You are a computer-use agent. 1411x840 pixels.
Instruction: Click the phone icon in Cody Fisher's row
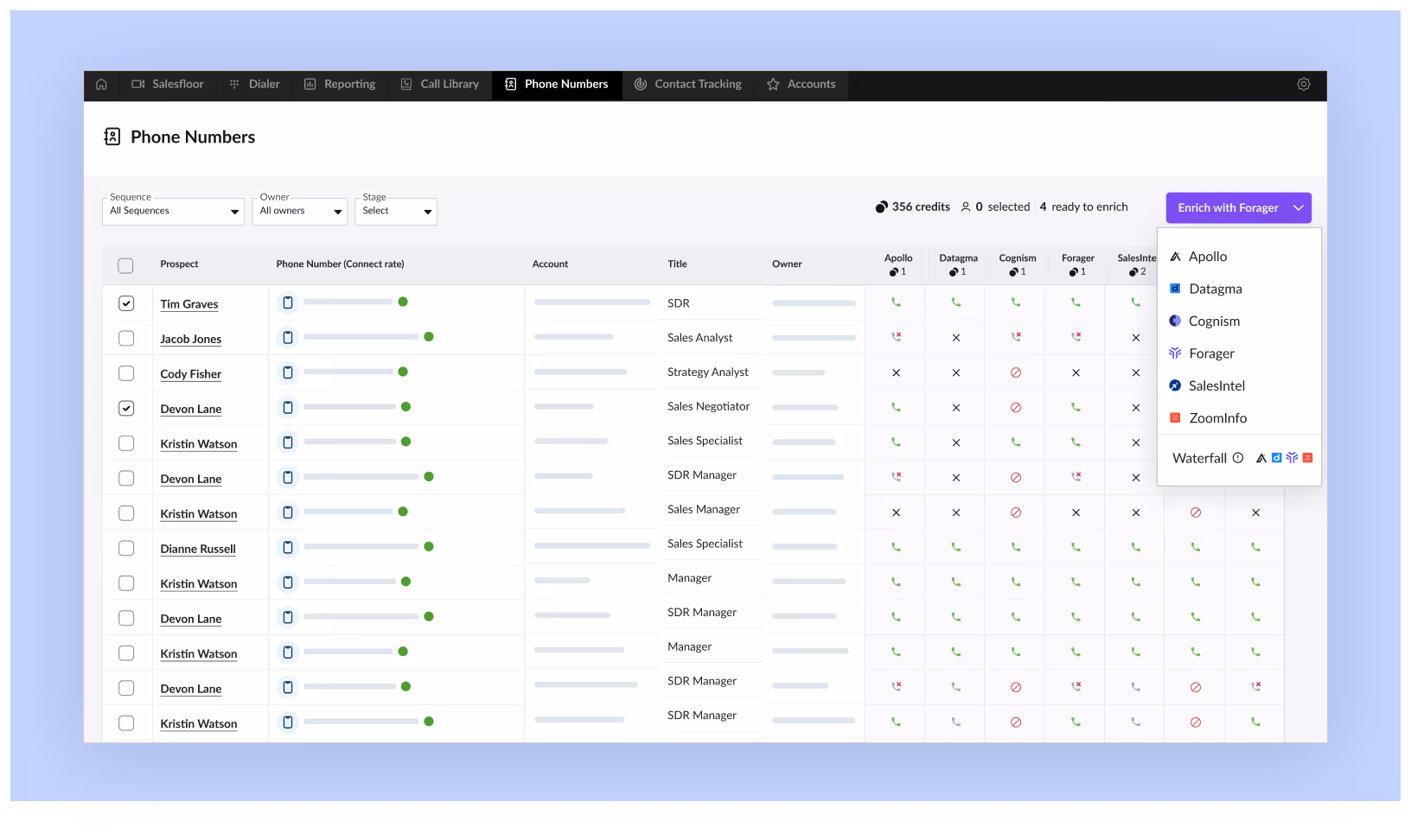click(288, 372)
